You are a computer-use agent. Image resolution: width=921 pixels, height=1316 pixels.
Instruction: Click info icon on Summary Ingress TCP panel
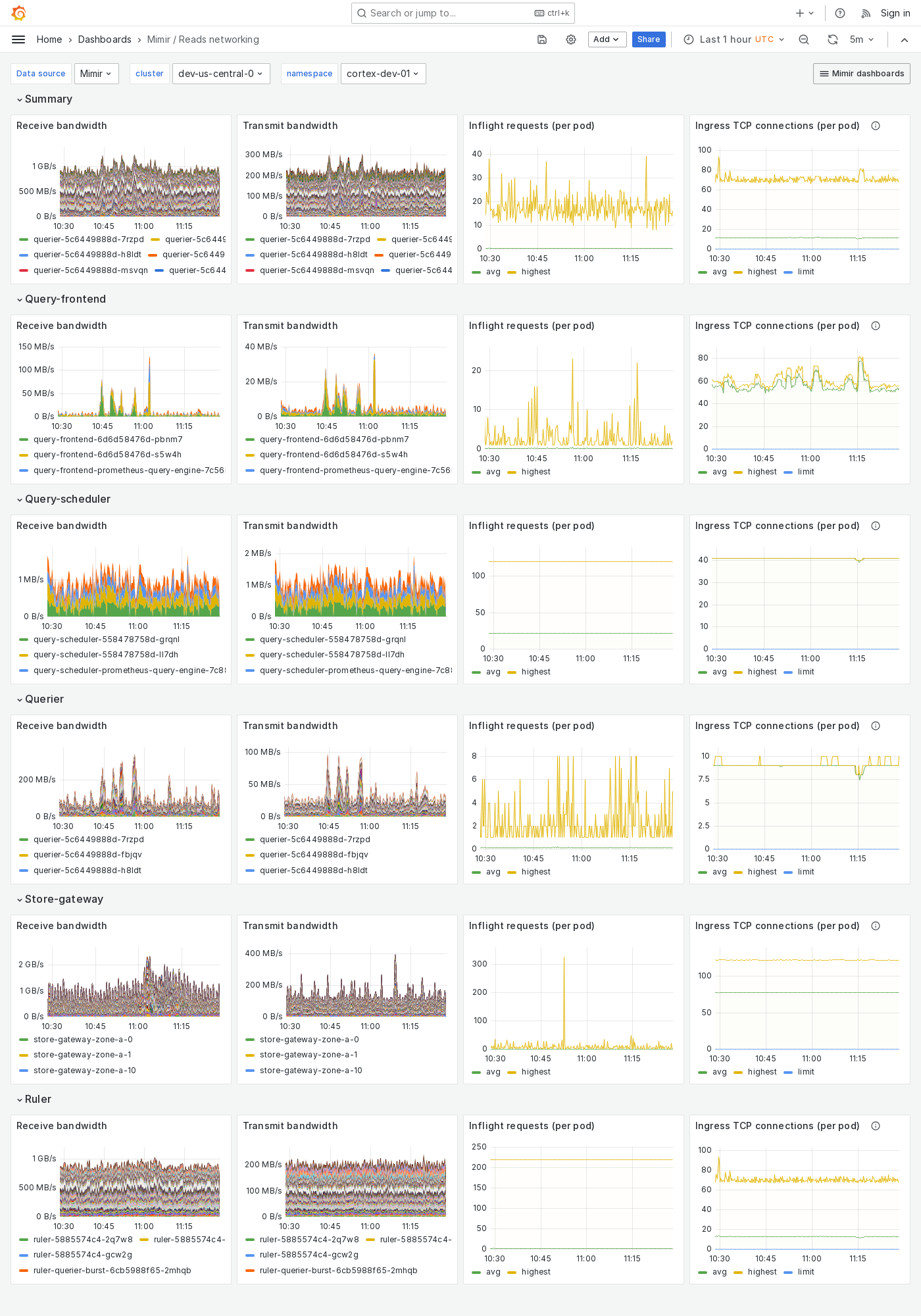click(x=876, y=126)
